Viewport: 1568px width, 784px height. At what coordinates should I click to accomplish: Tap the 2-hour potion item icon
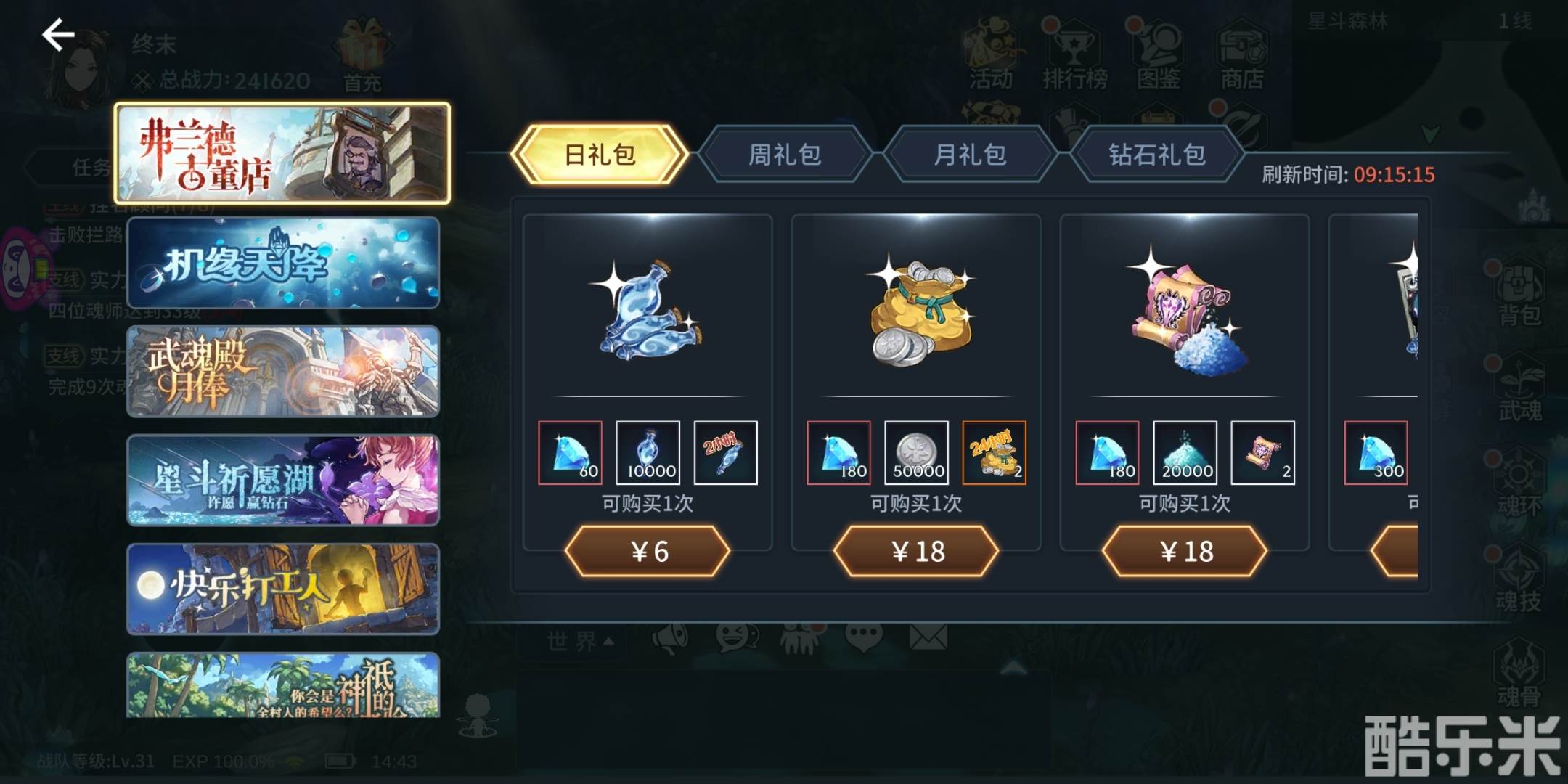coord(726,452)
